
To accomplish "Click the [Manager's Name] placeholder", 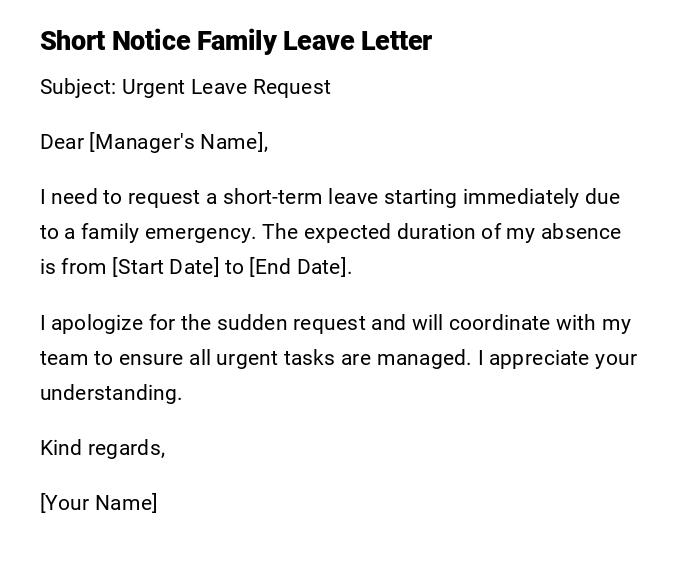I will [x=177, y=142].
